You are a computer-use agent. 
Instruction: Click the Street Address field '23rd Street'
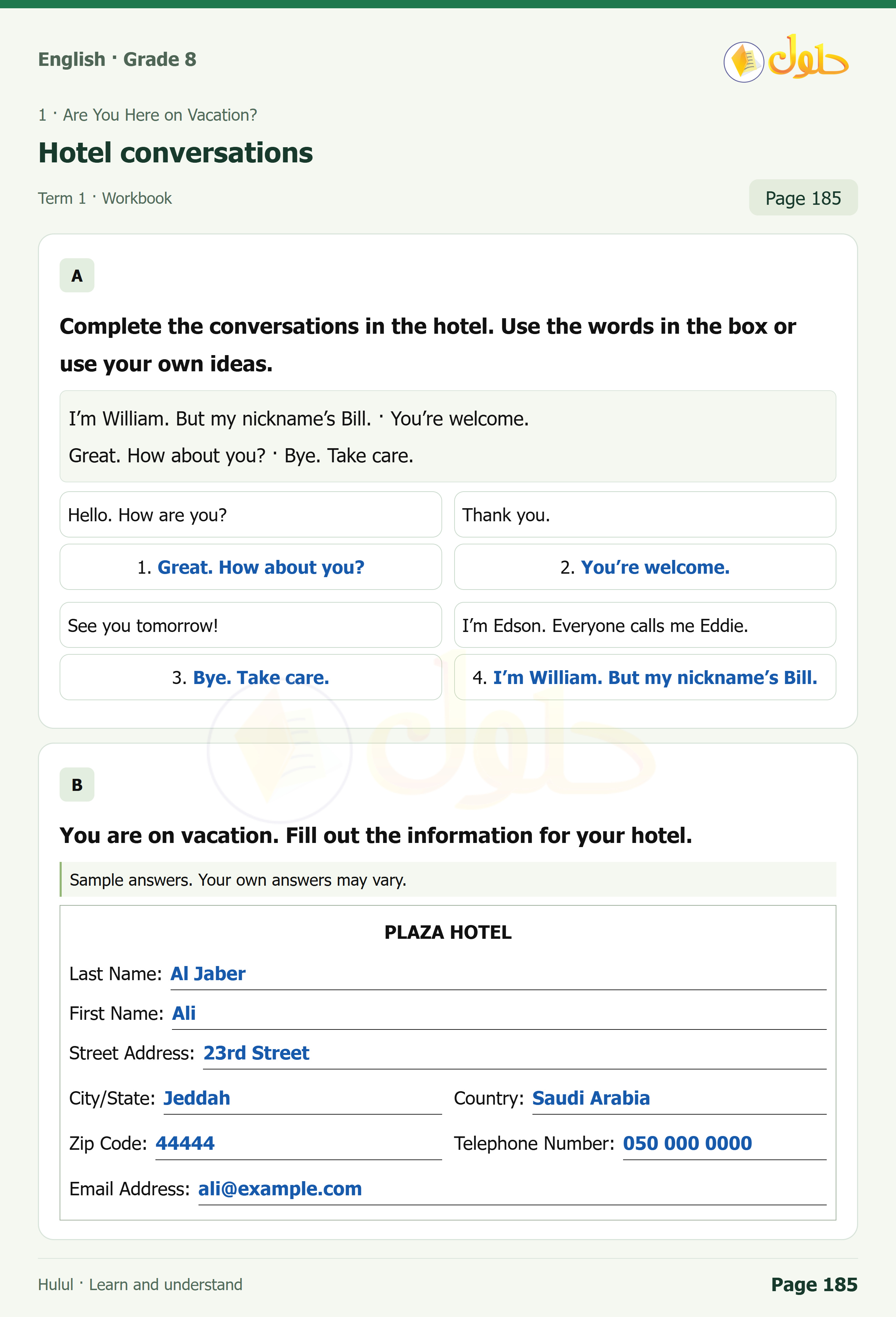tap(515, 1054)
